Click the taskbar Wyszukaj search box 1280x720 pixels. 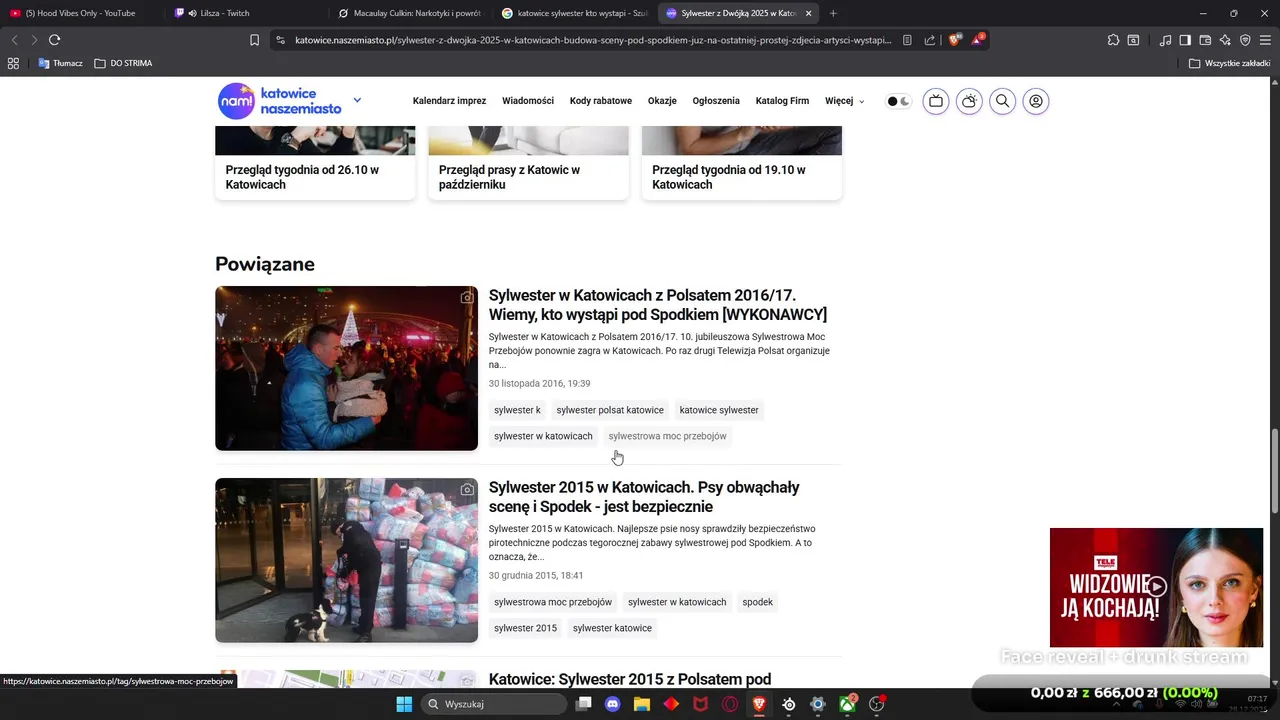[x=494, y=704]
